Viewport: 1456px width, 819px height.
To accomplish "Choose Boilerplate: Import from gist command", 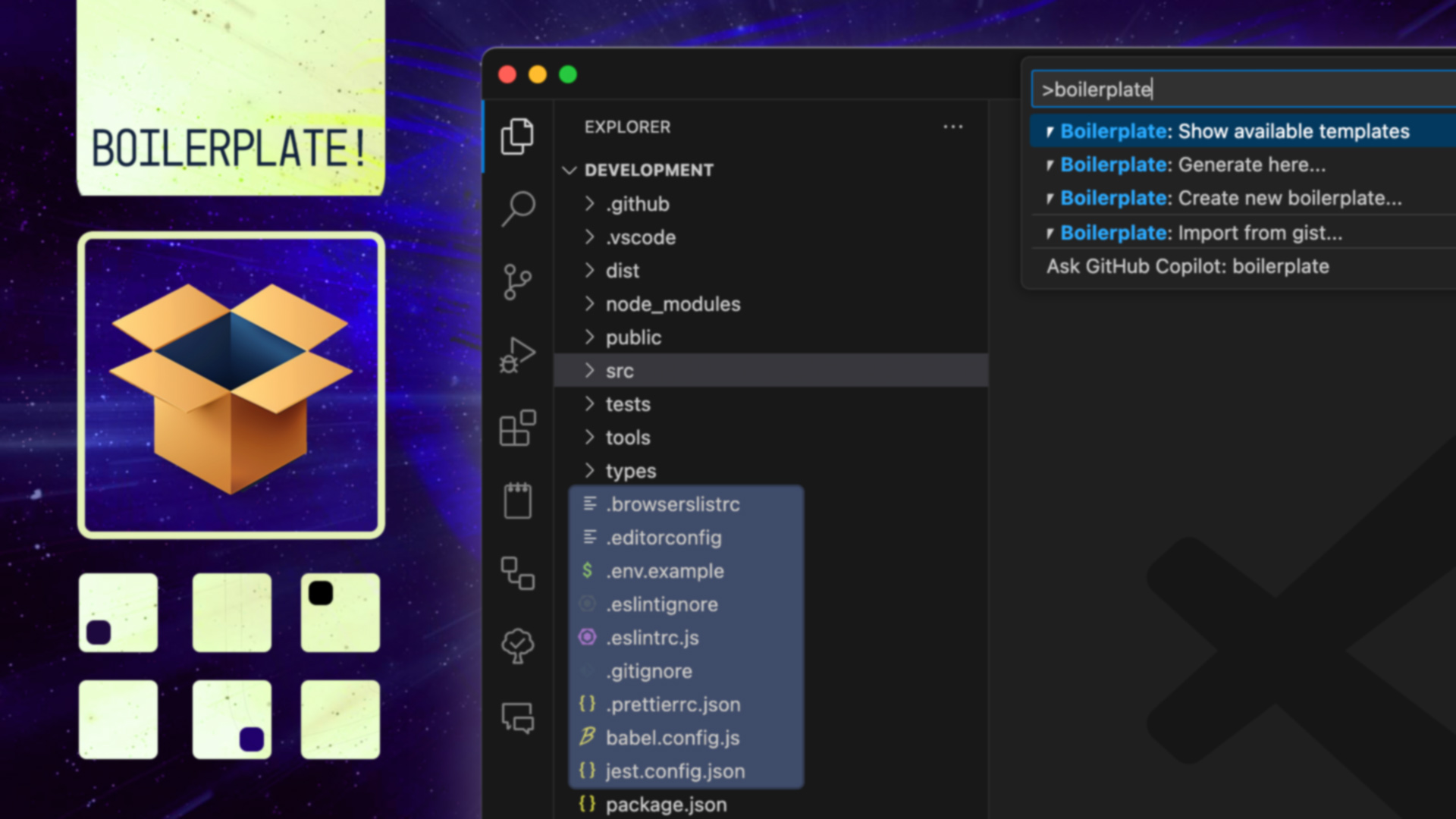I will [x=1200, y=233].
